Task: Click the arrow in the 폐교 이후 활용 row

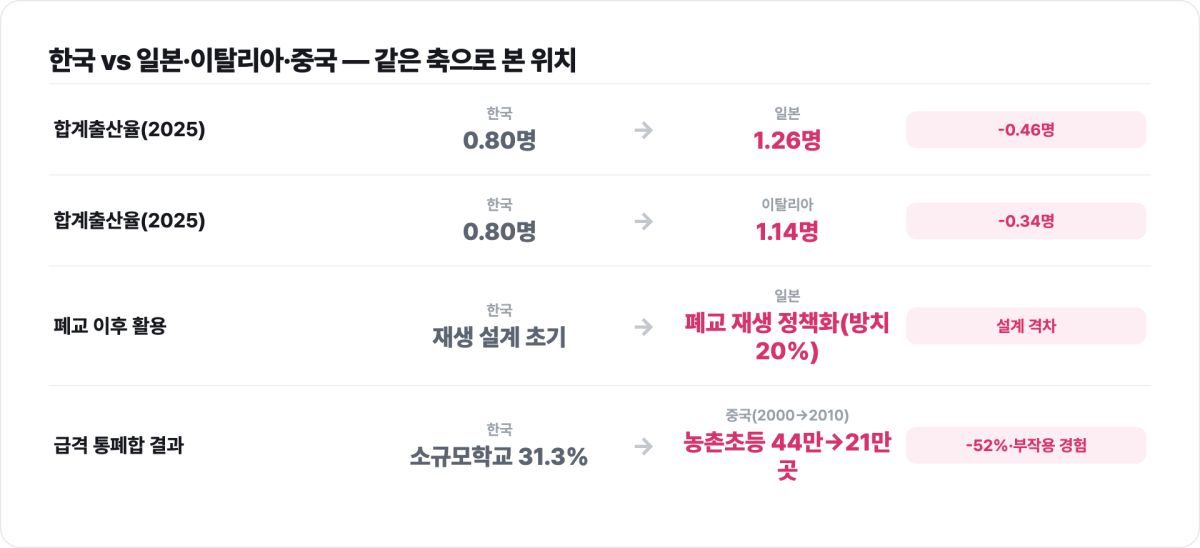Action: pyautogui.click(x=644, y=326)
